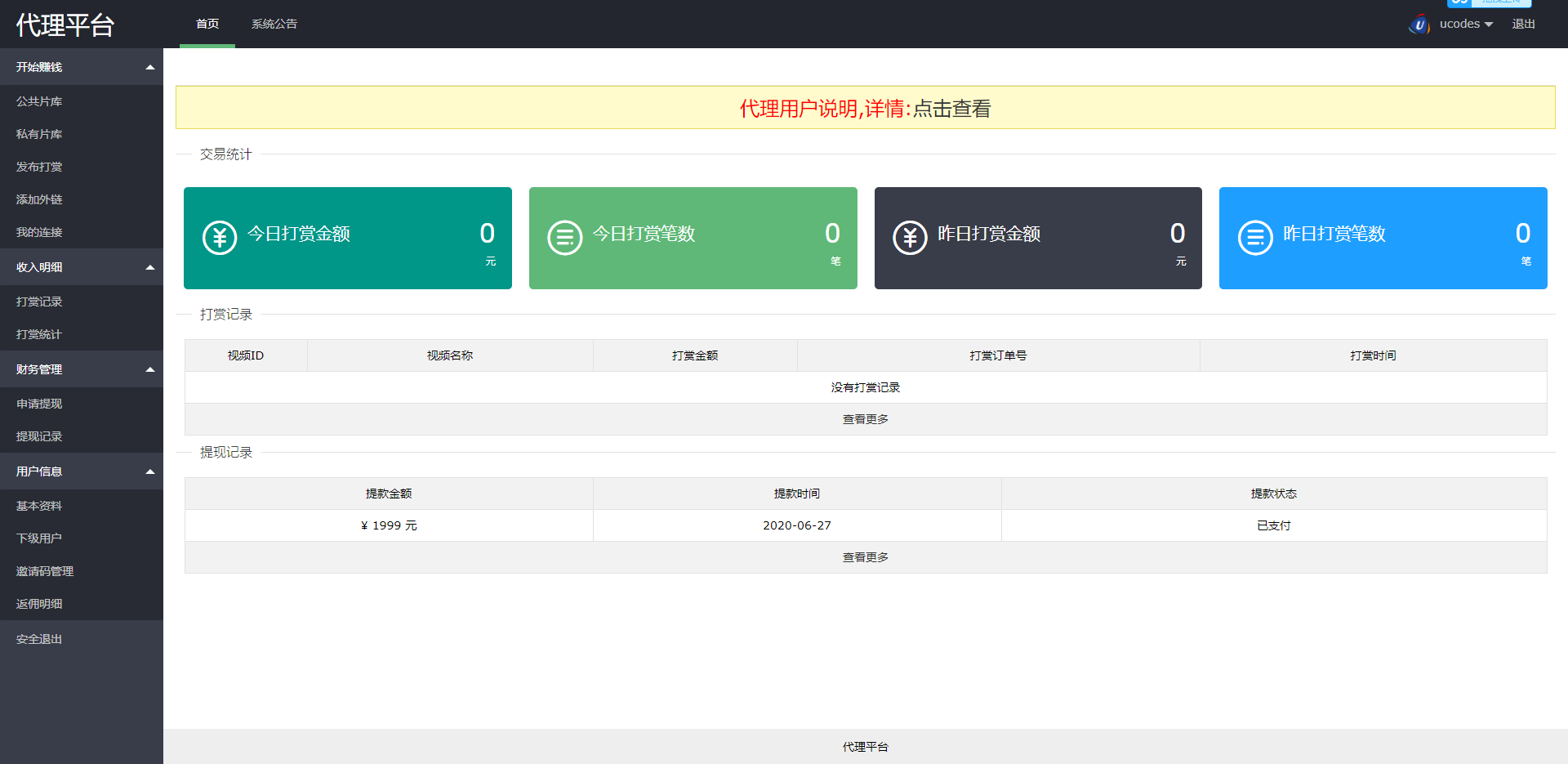The height and width of the screenshot is (764, 1568).
Task: Click 退出 in the top bar
Action: click(1523, 25)
